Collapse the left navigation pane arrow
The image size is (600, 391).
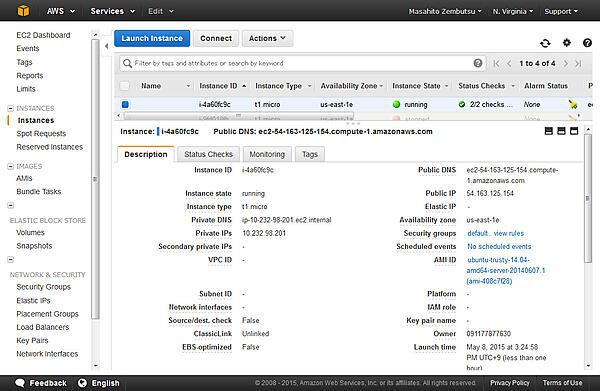[x=106, y=46]
